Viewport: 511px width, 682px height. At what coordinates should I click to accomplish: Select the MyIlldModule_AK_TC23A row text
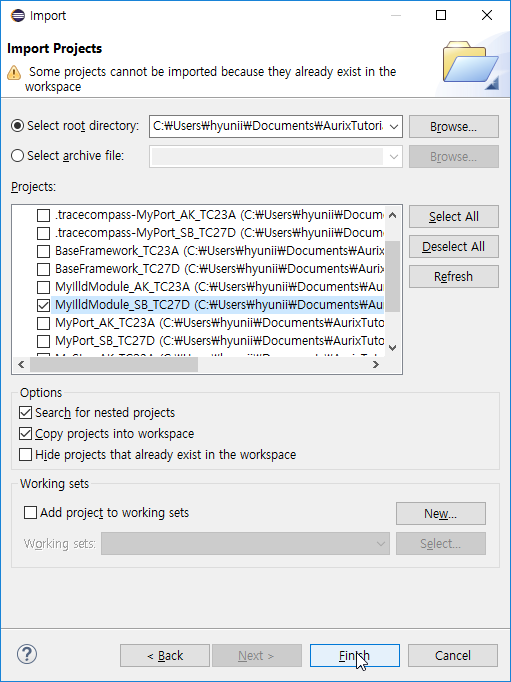(x=219, y=287)
